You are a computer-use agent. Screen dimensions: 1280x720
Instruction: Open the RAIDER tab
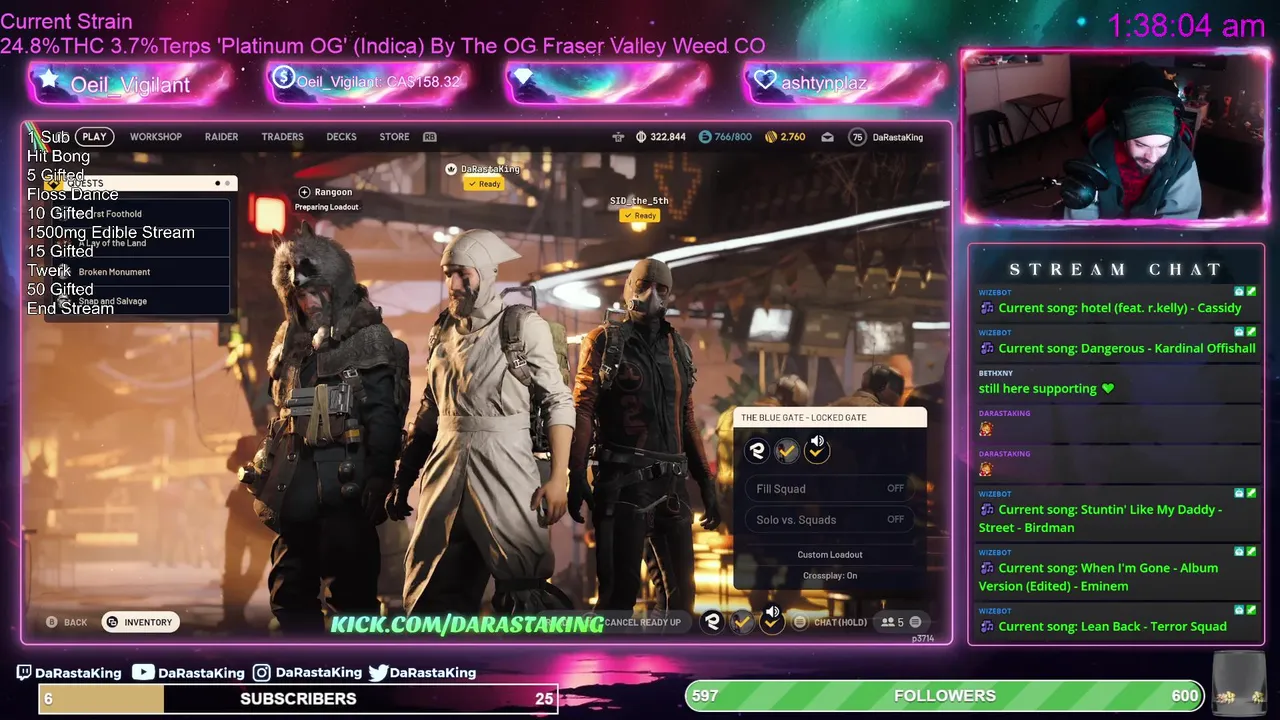coord(221,137)
